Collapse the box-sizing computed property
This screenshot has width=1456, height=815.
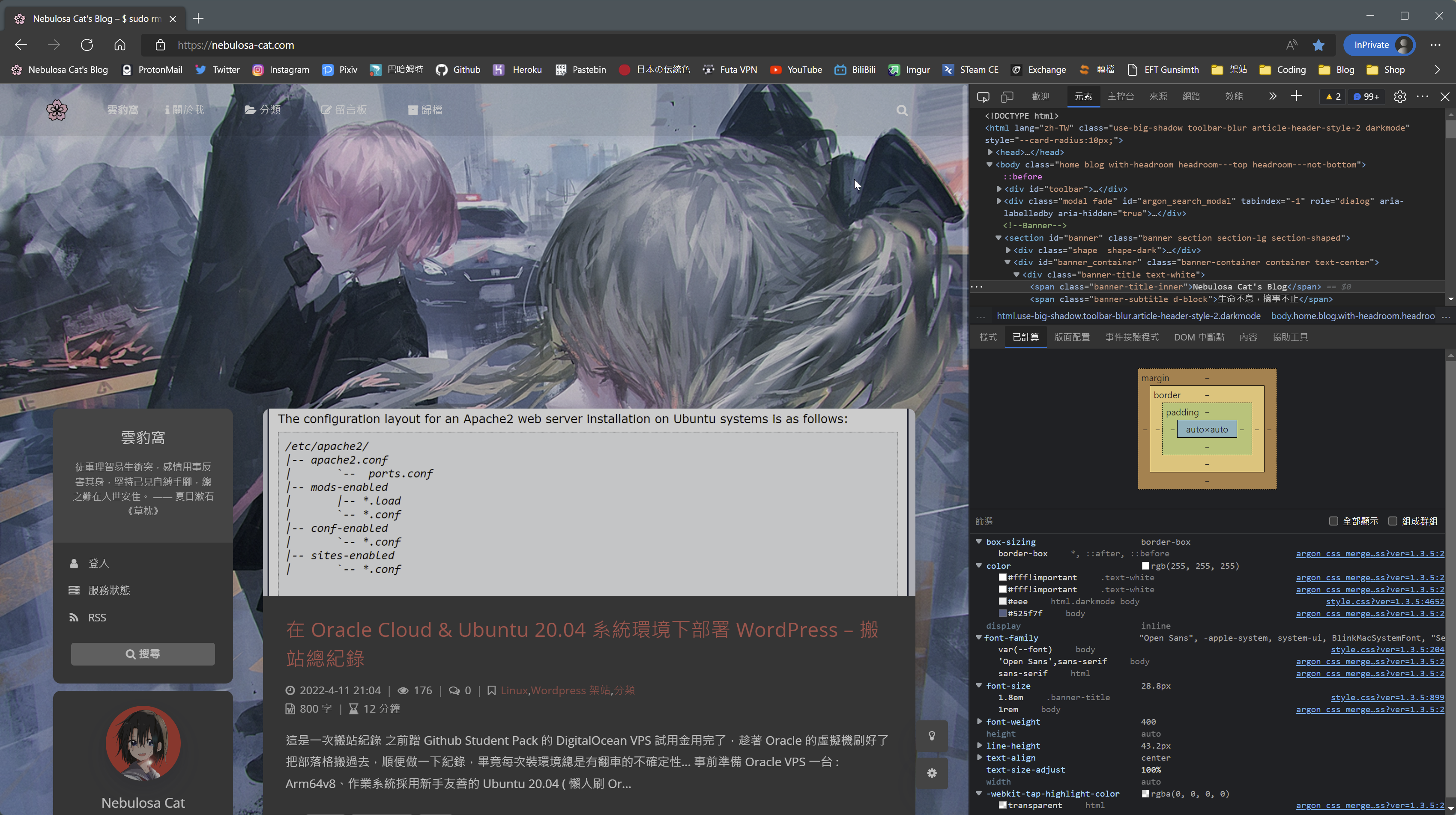(x=979, y=541)
